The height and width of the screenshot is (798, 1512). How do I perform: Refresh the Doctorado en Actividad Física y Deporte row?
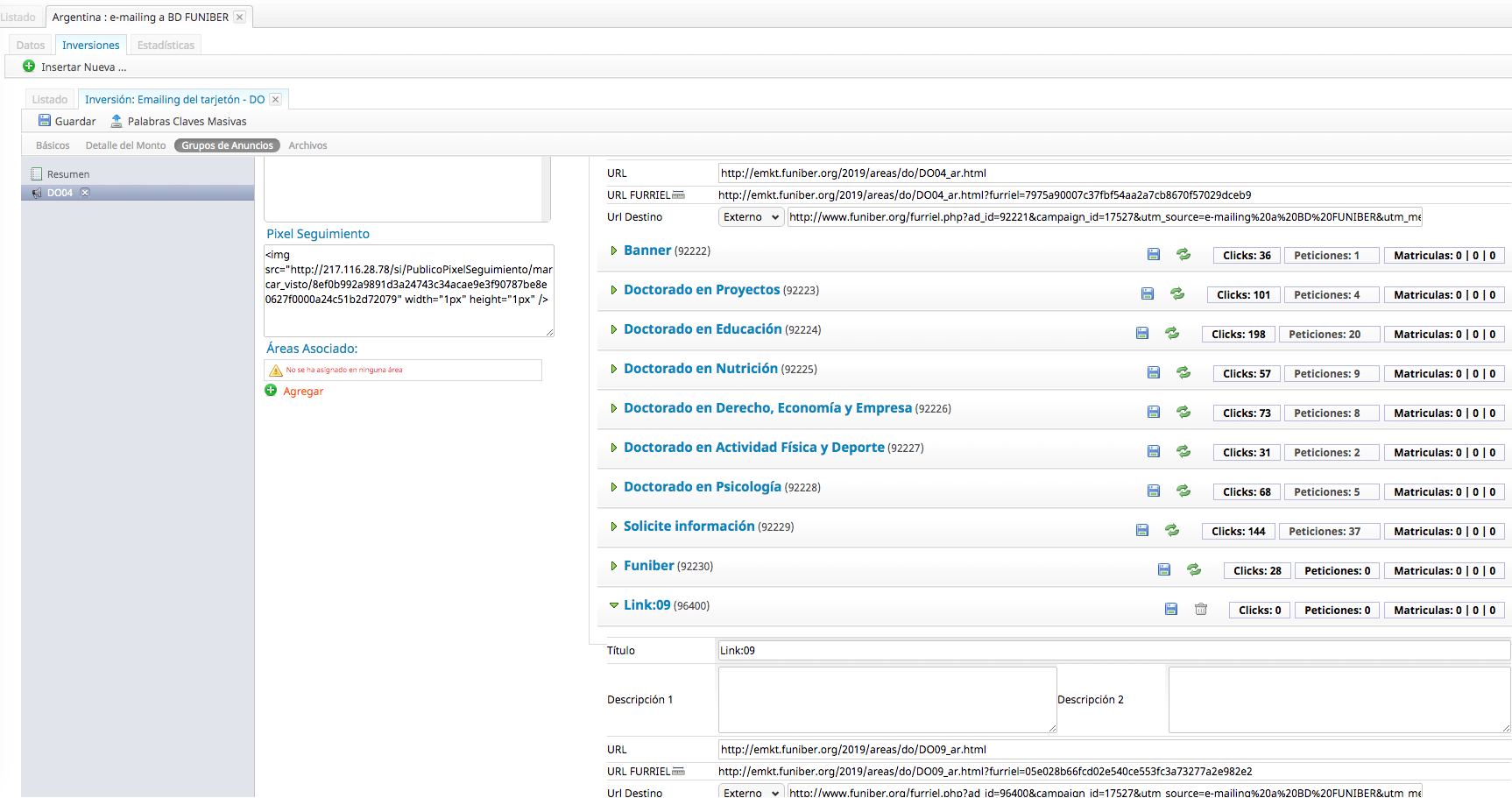[x=1183, y=451]
